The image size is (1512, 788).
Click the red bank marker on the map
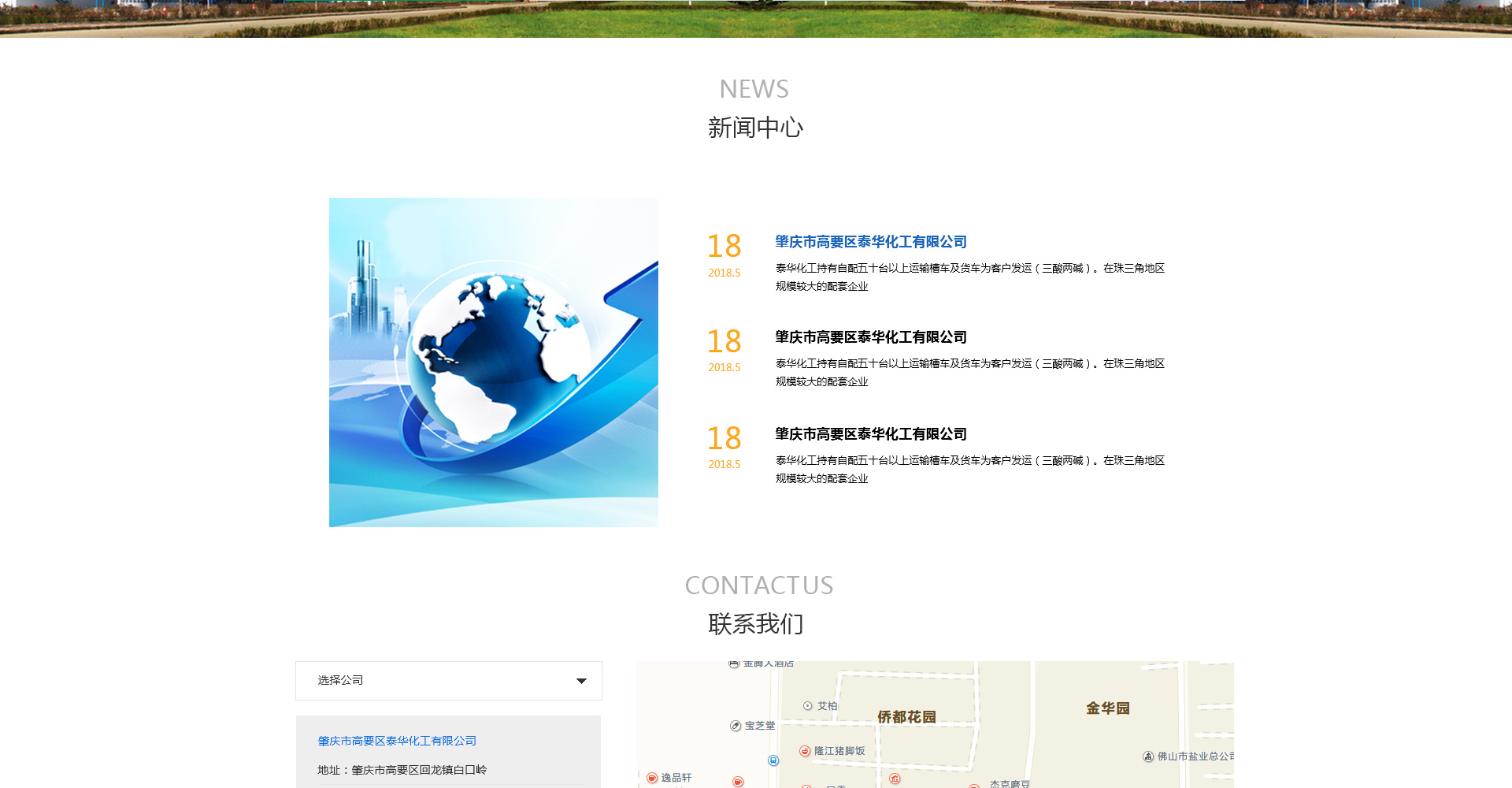click(895, 779)
